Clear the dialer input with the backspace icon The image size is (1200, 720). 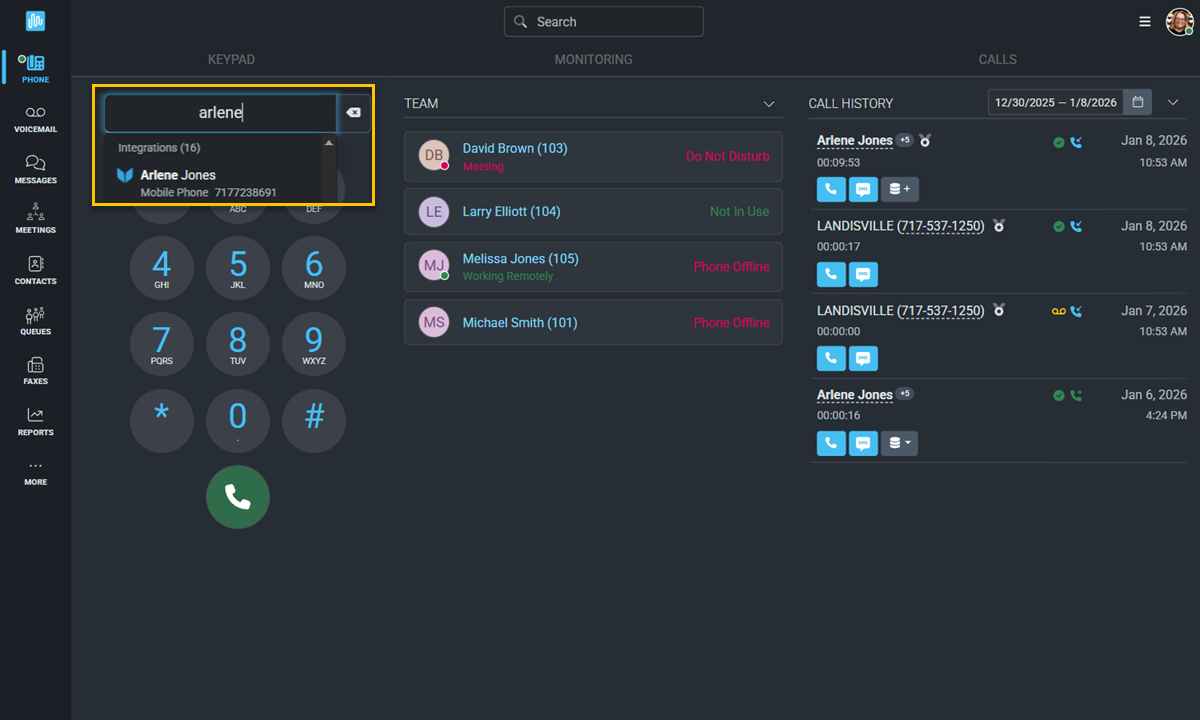(x=354, y=112)
